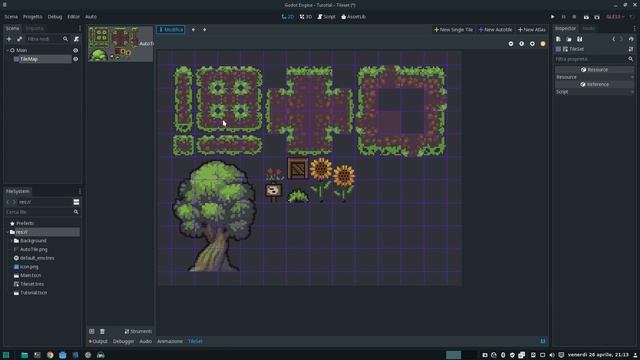Click the Filtra nodi search field
Viewport: 640px width, 360px height.
[x=47, y=39]
